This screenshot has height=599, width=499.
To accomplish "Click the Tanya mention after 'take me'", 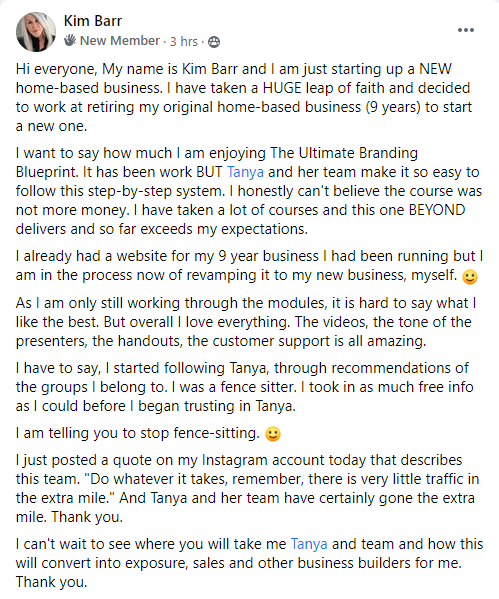I will pos(309,544).
